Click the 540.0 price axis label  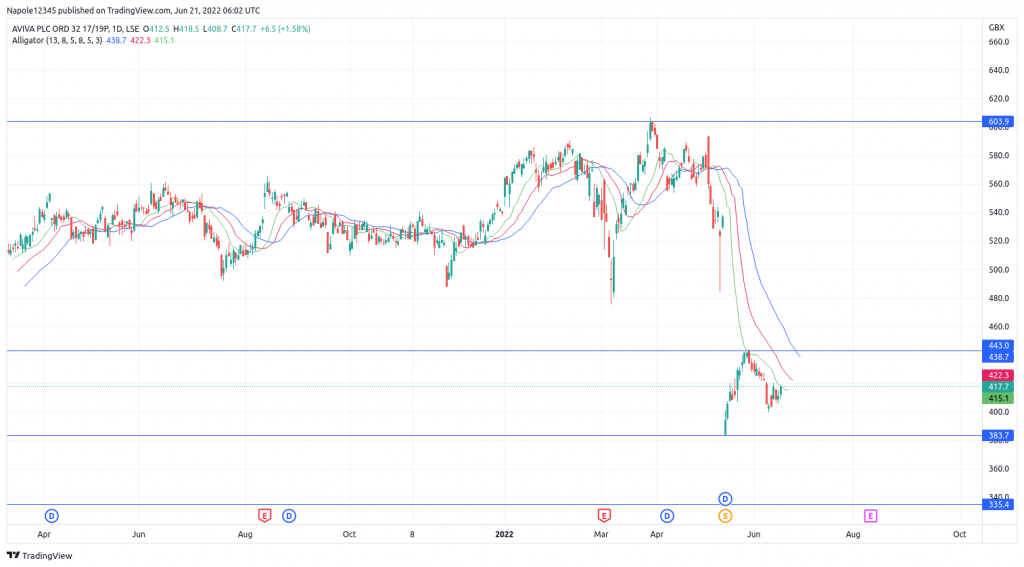point(999,212)
